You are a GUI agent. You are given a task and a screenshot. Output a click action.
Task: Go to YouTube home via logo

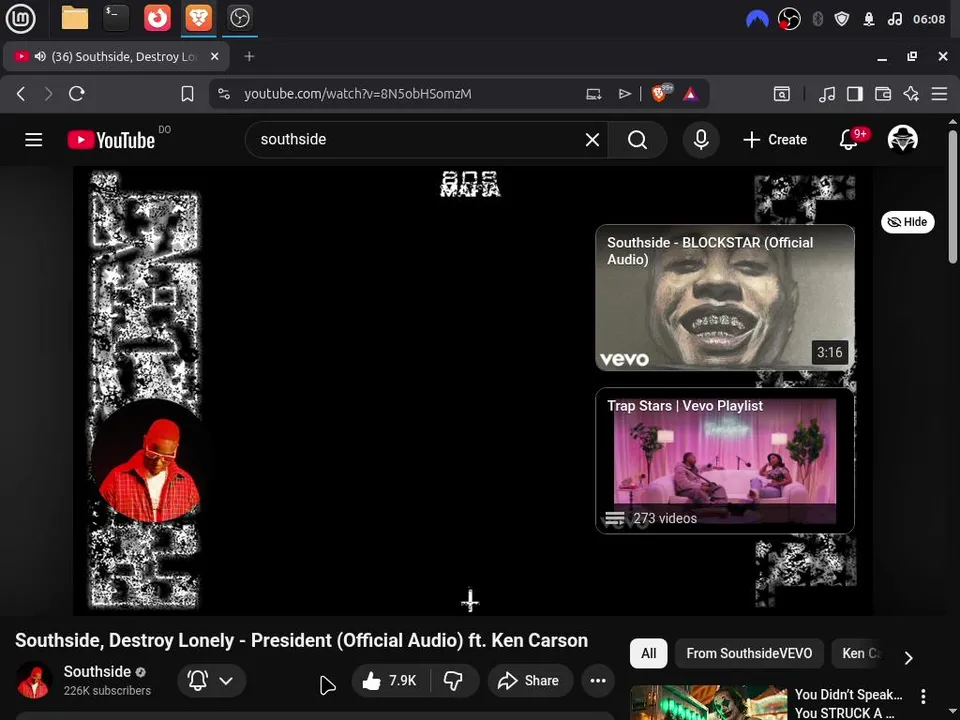(111, 140)
